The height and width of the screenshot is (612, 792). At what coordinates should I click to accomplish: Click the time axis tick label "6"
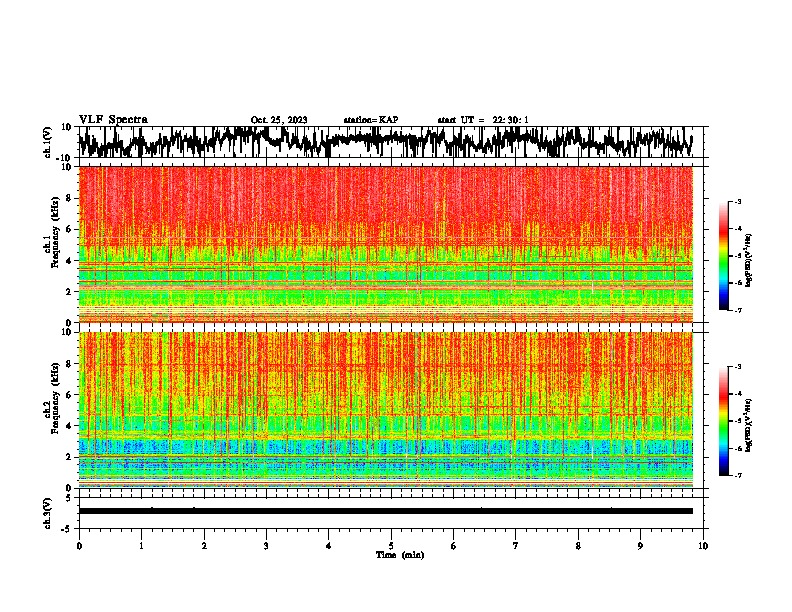tap(454, 546)
